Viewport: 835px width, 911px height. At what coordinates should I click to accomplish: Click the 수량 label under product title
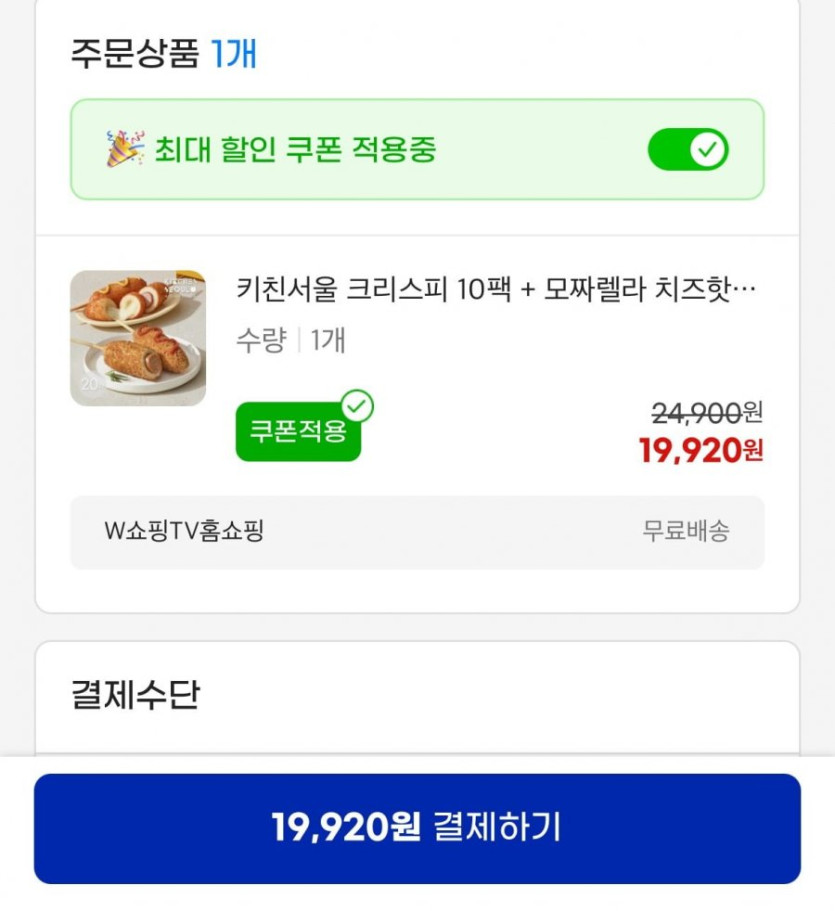click(260, 340)
